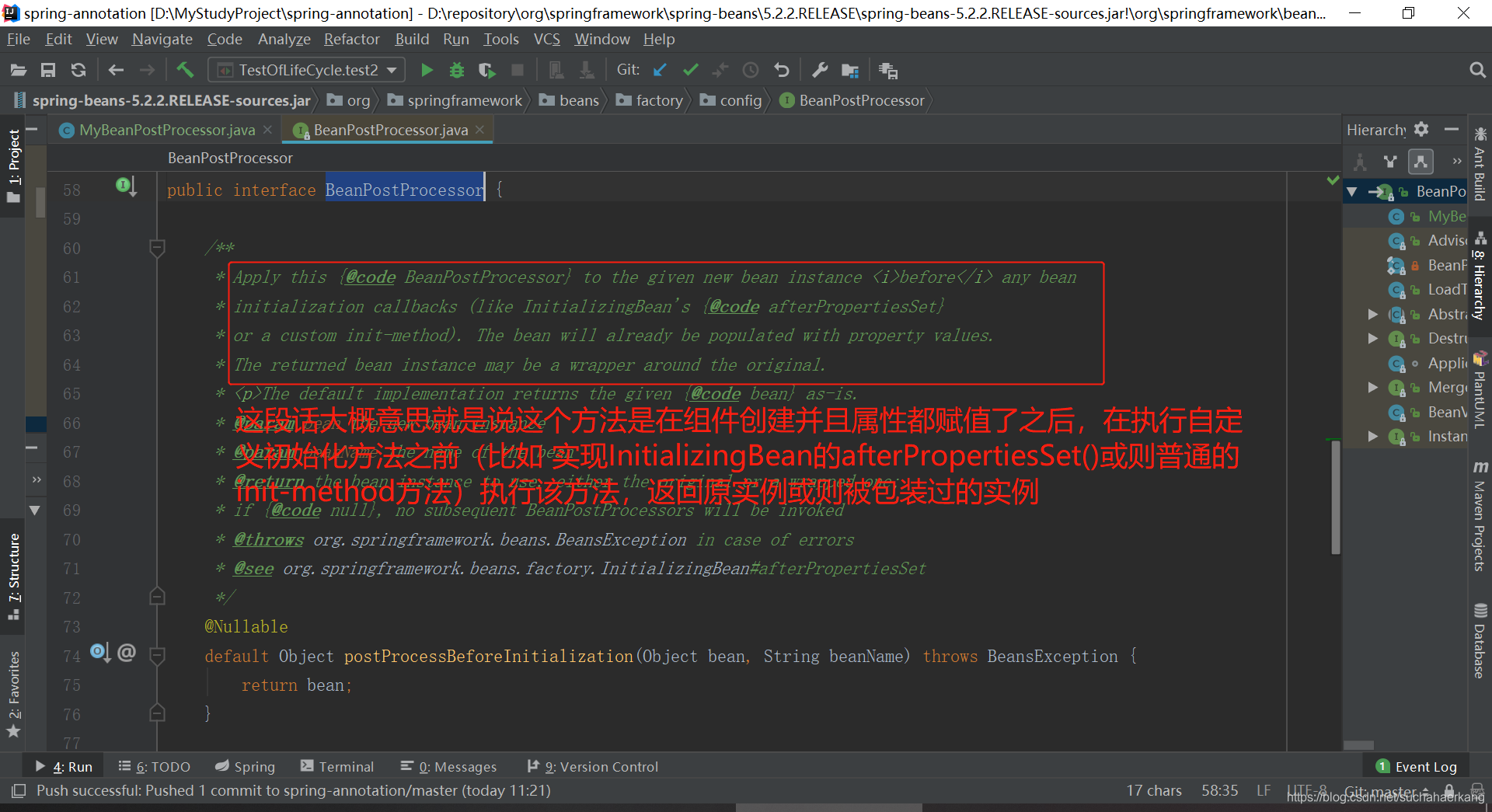Commit changes with the green check icon

coord(690,71)
